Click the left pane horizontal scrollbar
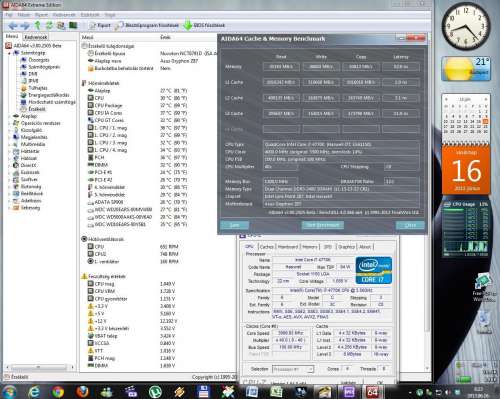This screenshot has height=399, width=500. 40,367
